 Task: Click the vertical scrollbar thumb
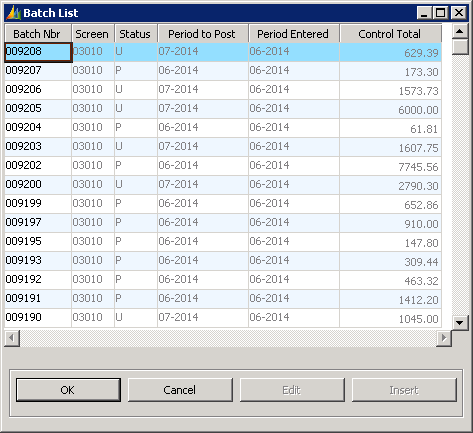coord(460,47)
